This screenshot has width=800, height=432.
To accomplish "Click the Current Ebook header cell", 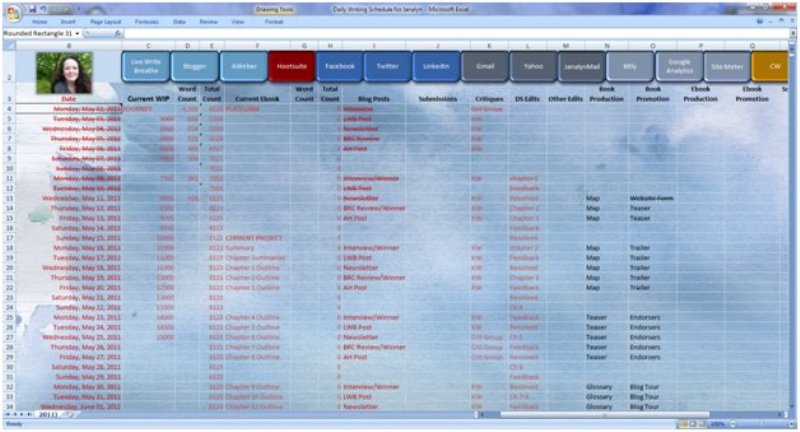I will tap(257, 99).
